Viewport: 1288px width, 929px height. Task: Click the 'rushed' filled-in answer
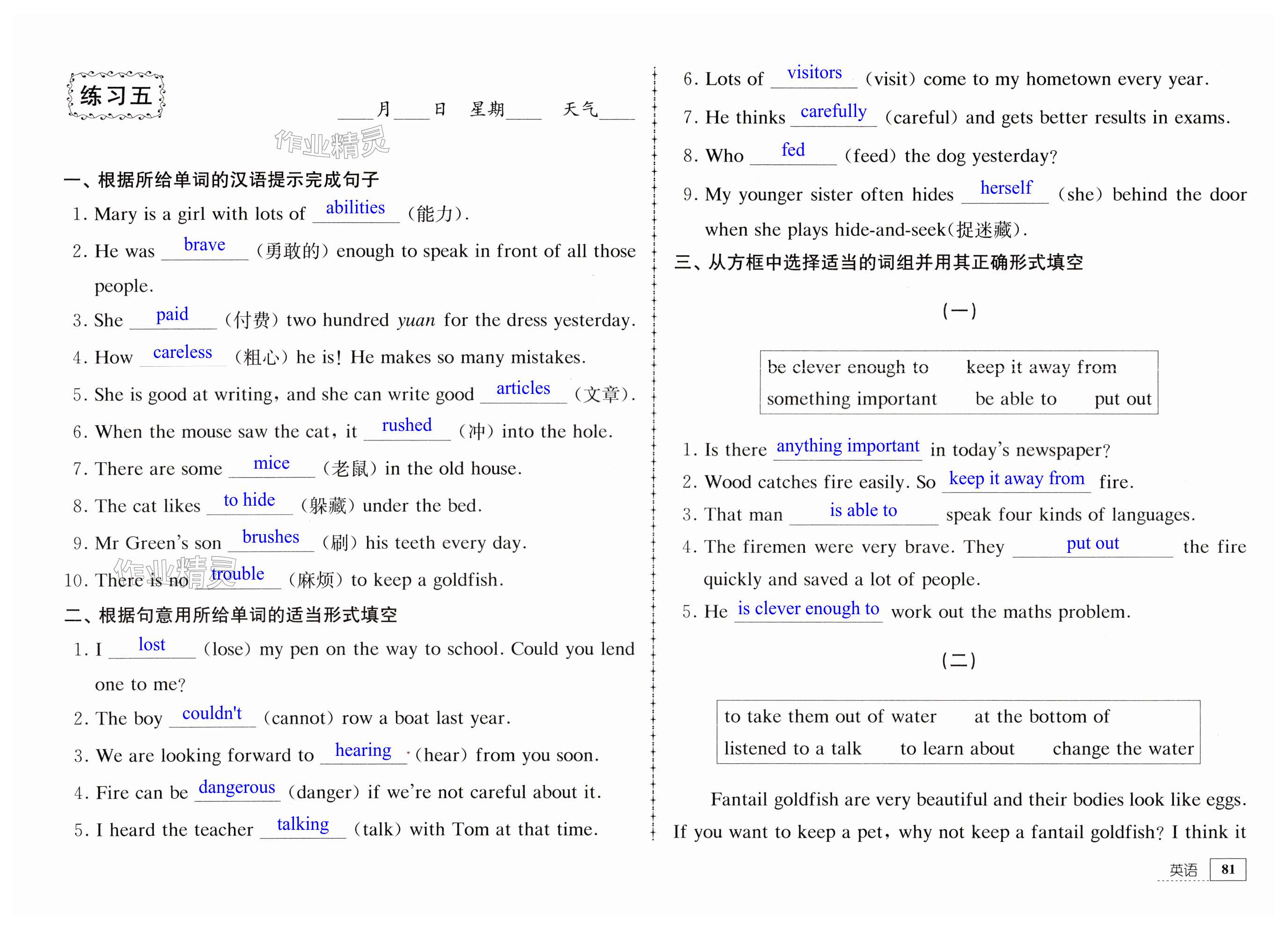[x=407, y=425]
